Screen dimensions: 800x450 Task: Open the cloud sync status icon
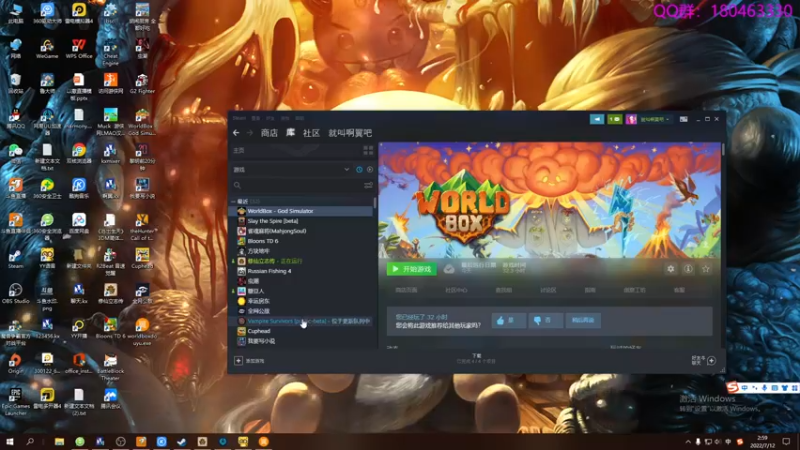click(449, 269)
